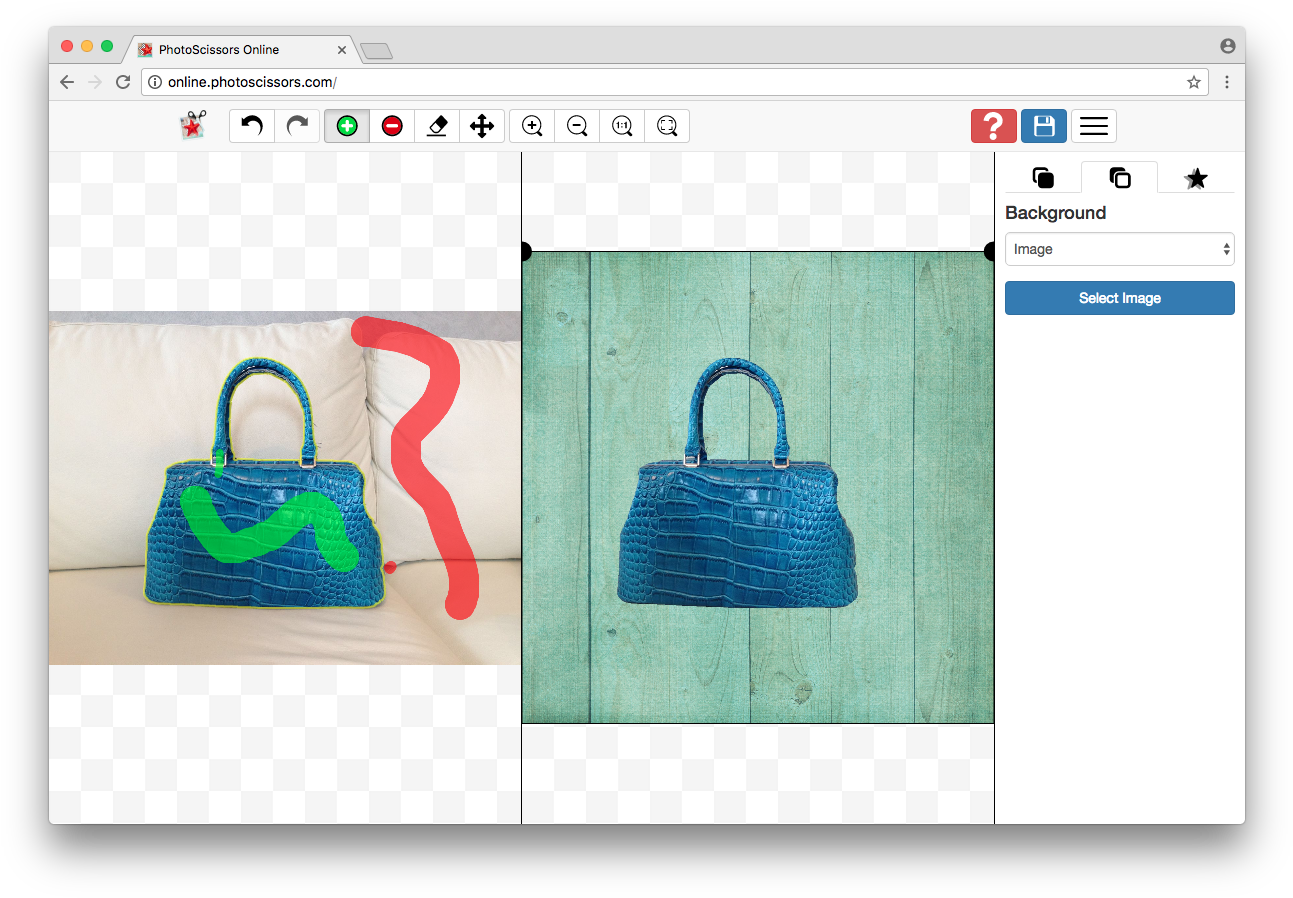Click the zoom to fit icon

[x=667, y=126]
